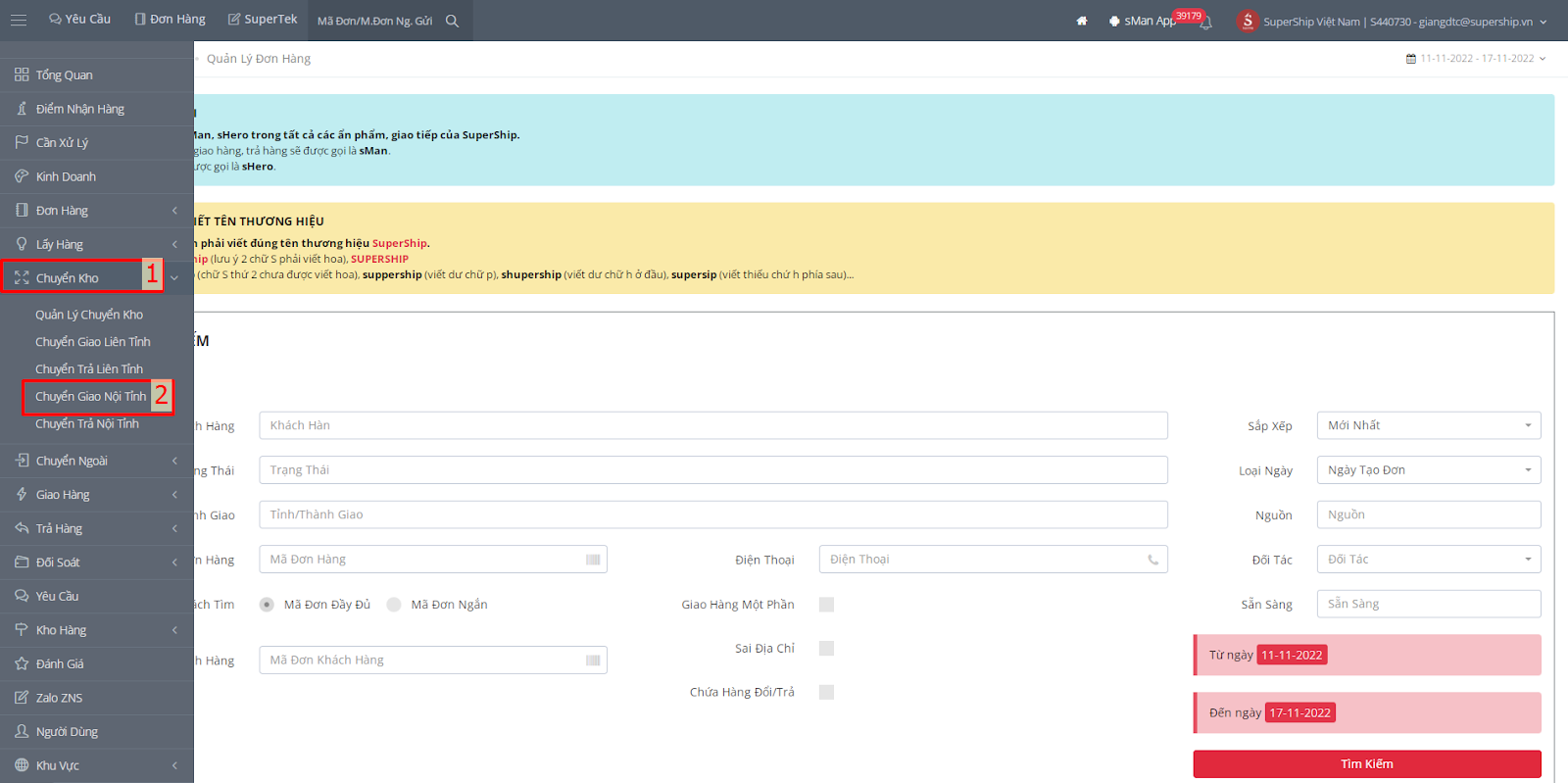Viewport: 1568px width, 783px height.
Task: Click the search magnifier icon in top bar
Action: tap(452, 21)
